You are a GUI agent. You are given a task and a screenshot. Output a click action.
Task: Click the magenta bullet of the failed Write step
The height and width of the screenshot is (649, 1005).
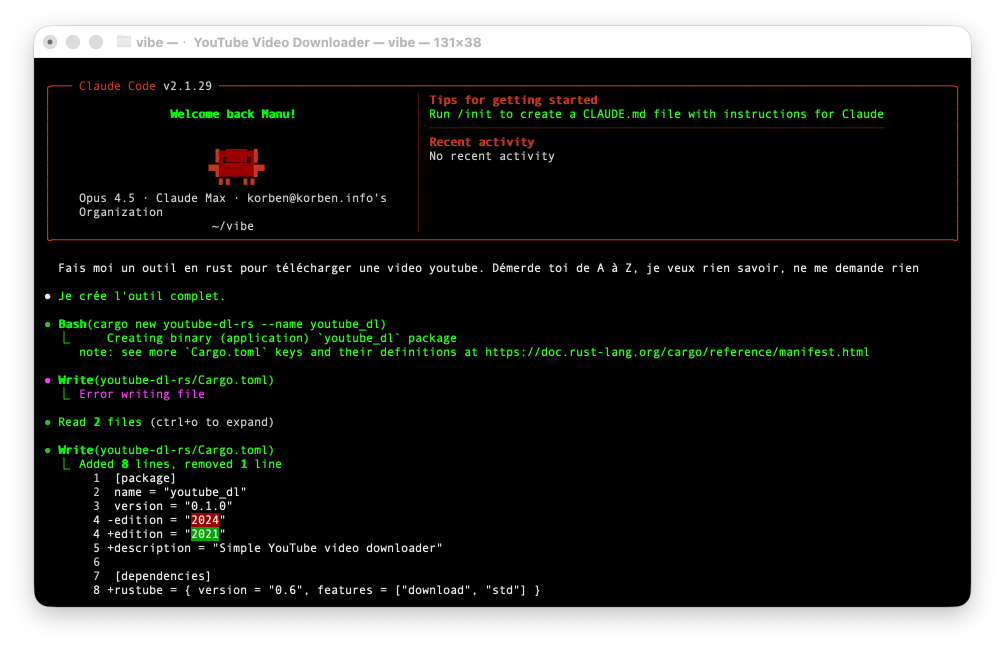pyautogui.click(x=47, y=381)
